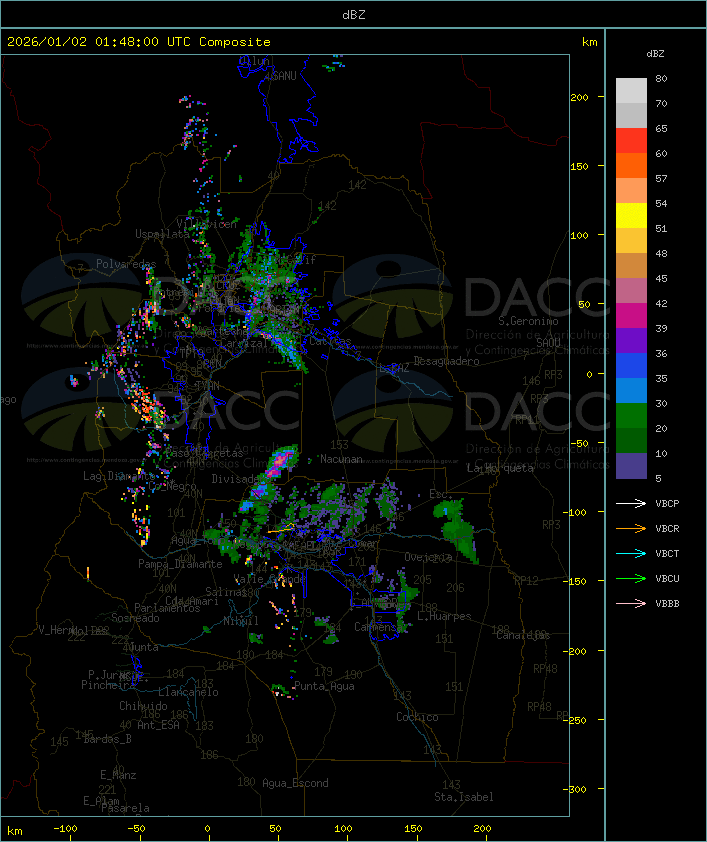Click the Agua_Escond place label
The height and width of the screenshot is (842, 707).
click(x=295, y=783)
